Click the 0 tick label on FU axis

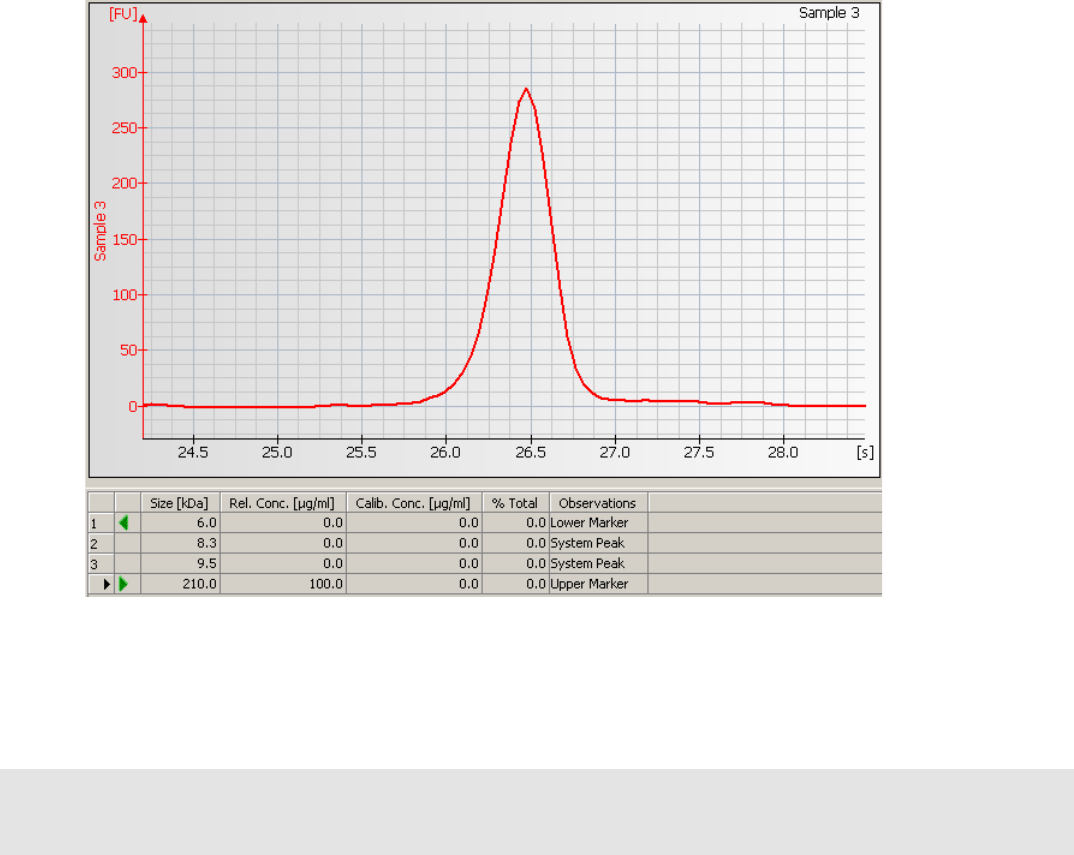[133, 407]
